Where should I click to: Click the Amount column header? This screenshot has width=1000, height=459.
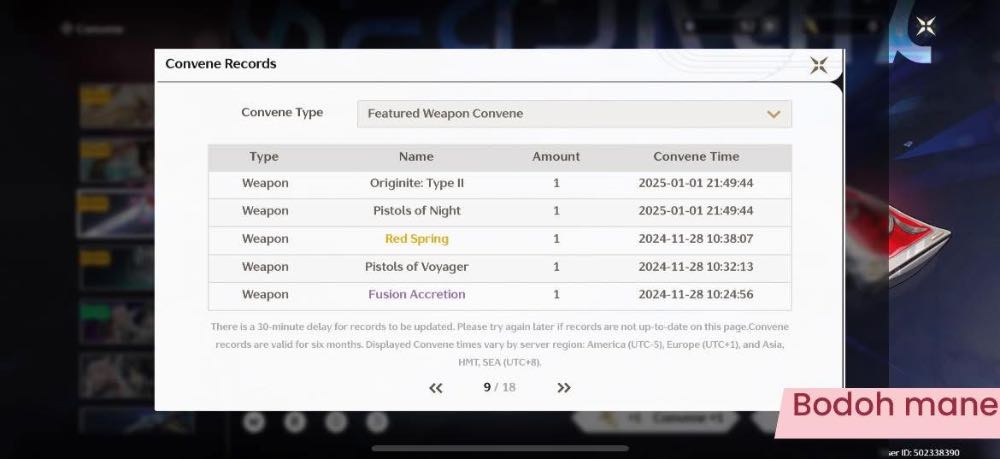(556, 157)
